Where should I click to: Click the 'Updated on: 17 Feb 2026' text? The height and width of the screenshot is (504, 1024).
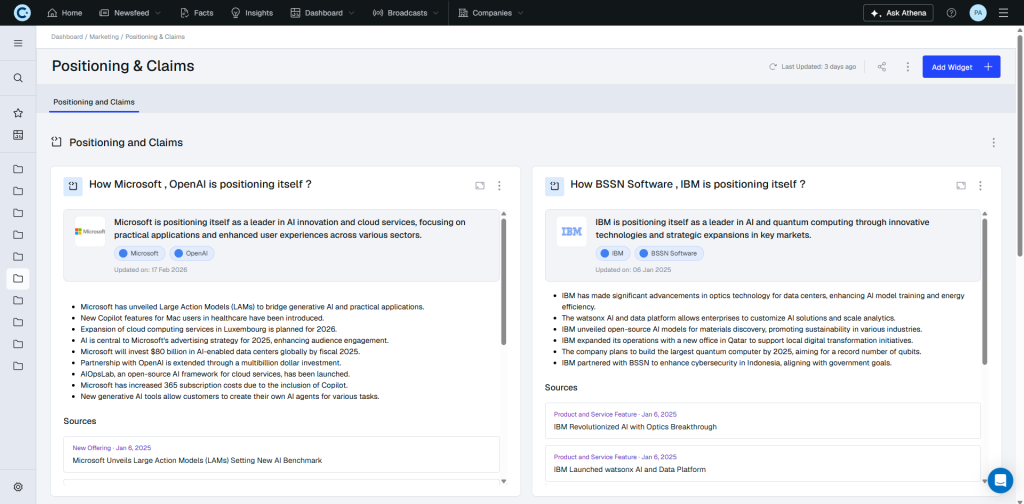tap(150, 269)
